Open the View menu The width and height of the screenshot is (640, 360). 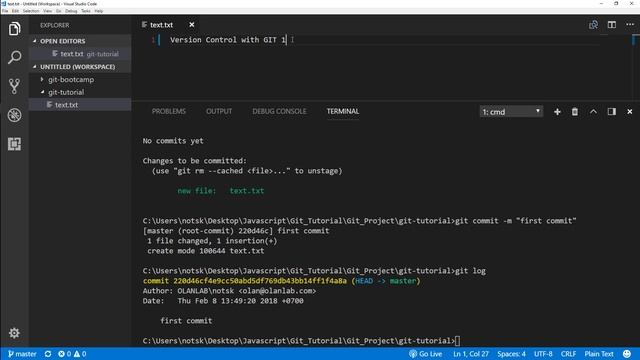coord(48,11)
